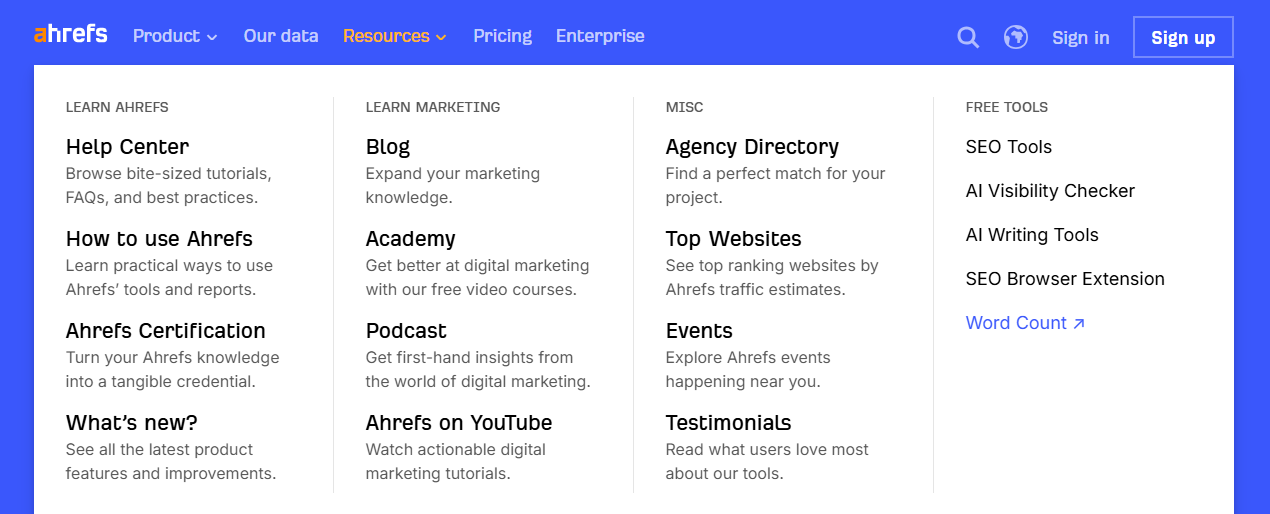The image size is (1270, 514).
Task: Select Ahrefs on YouTube
Action: [459, 423]
